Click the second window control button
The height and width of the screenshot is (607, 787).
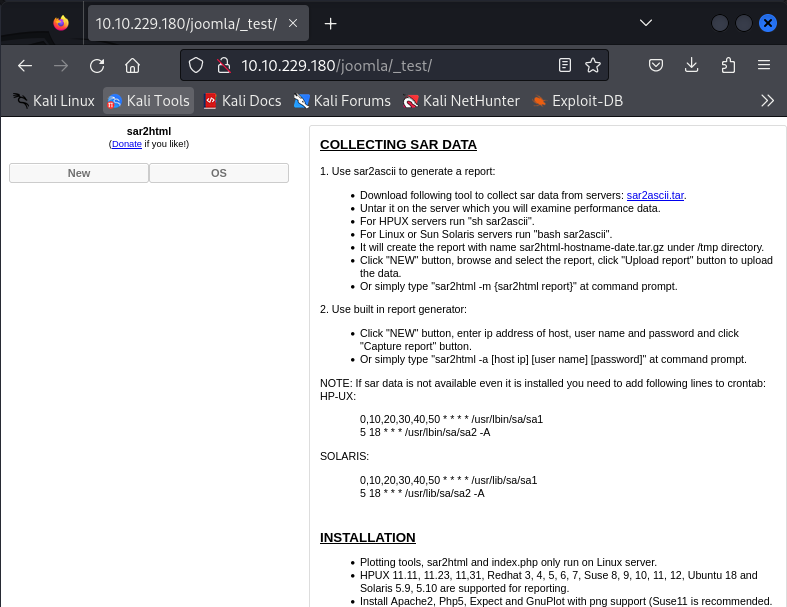tap(744, 23)
